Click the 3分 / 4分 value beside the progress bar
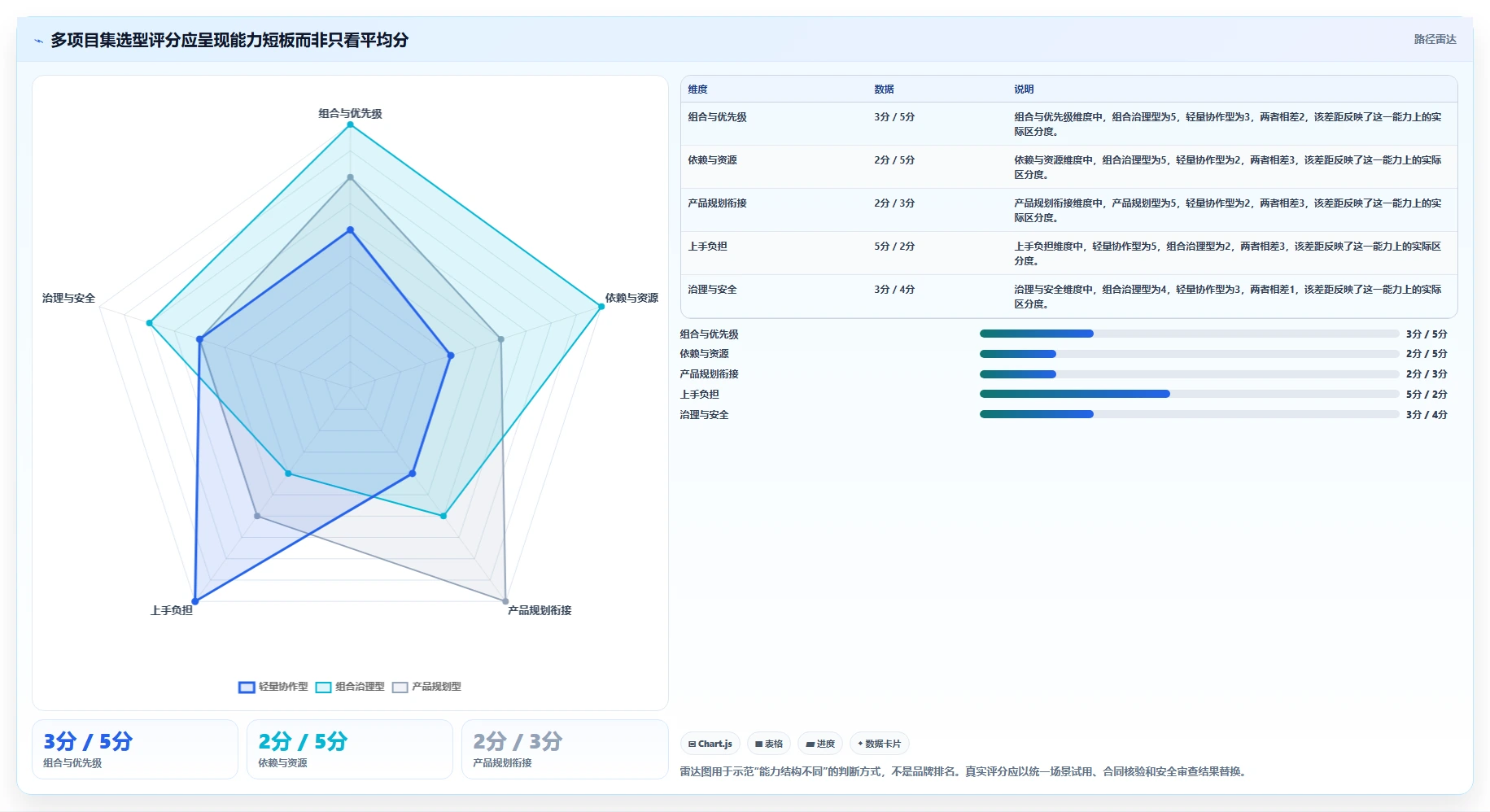This screenshot has height=812, width=1490. tap(1427, 415)
